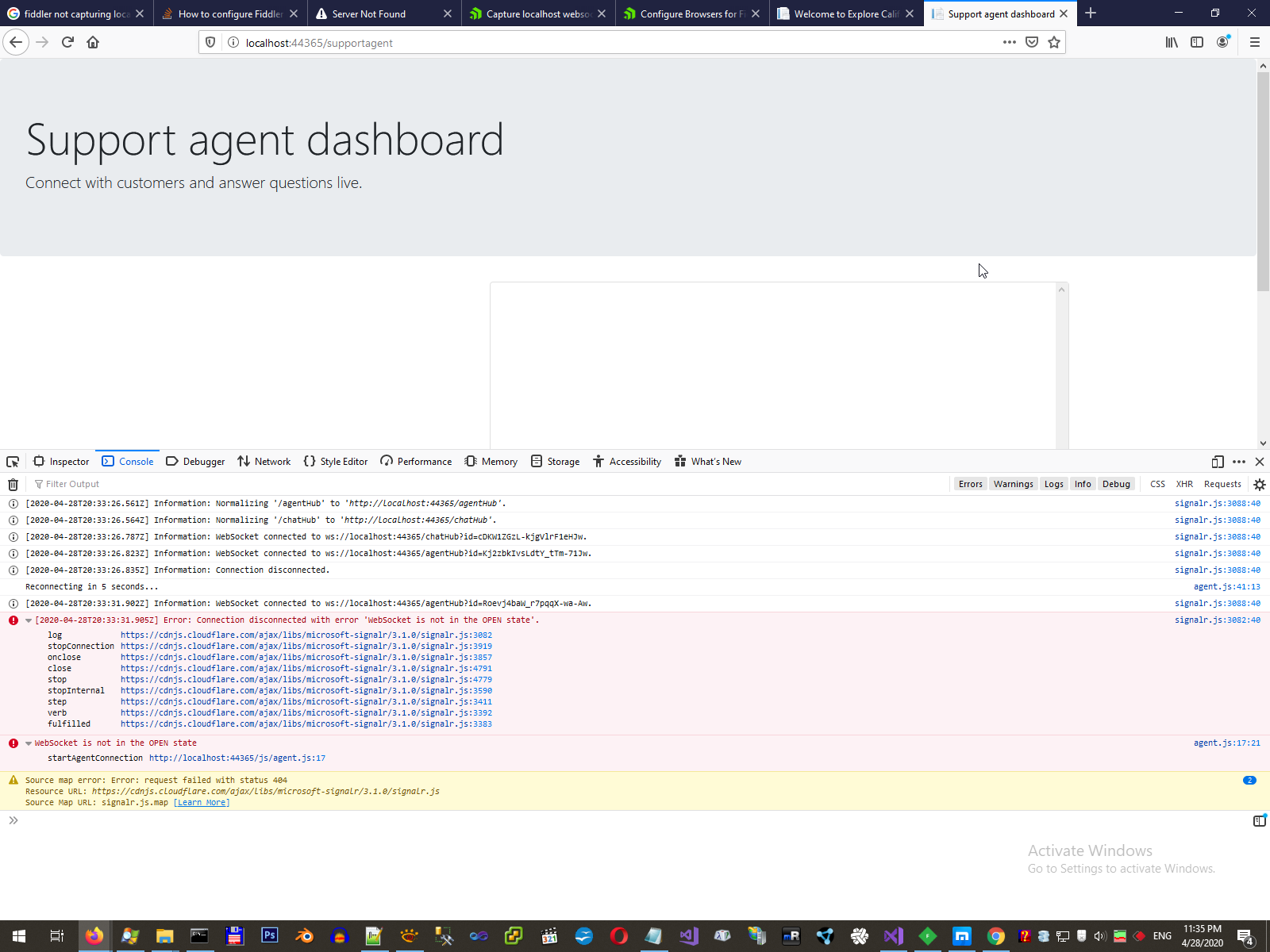Screen dimensions: 1270x952
Task: Toggle the Warnings console filter
Action: pos(1014,484)
